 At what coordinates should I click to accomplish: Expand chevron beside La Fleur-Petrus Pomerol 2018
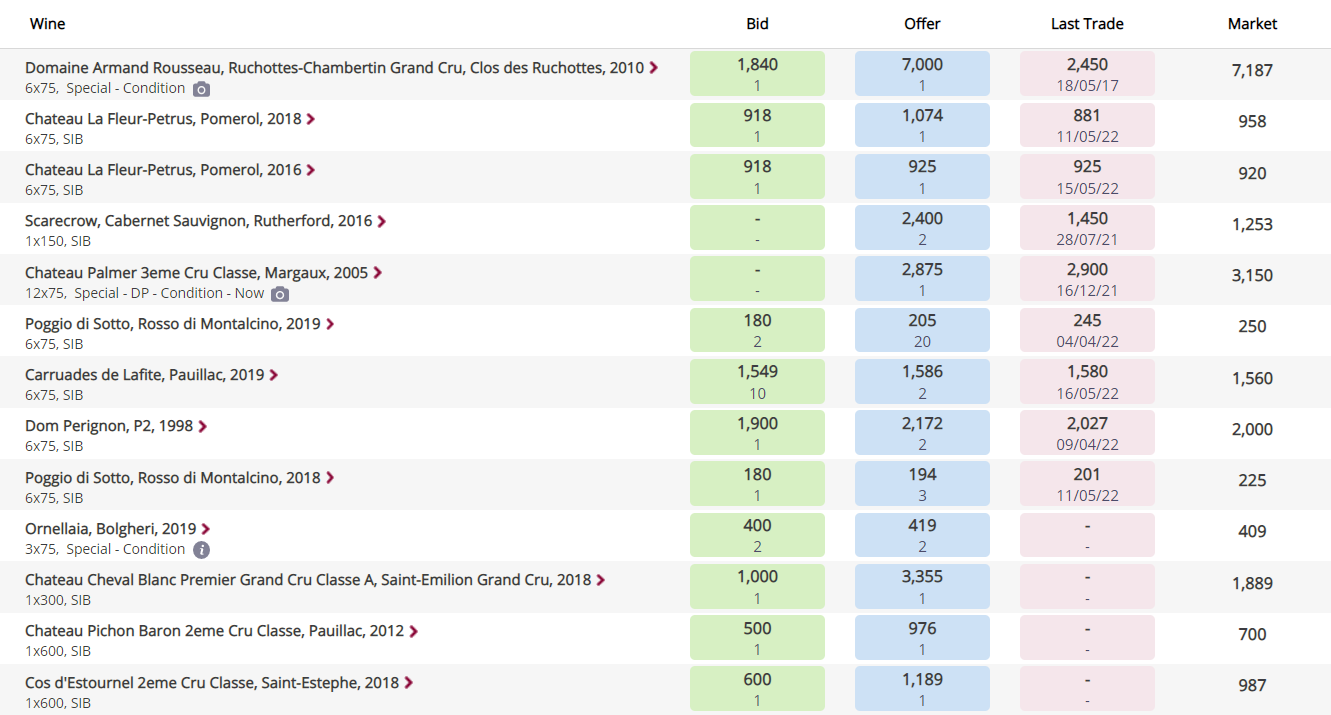click(311, 119)
